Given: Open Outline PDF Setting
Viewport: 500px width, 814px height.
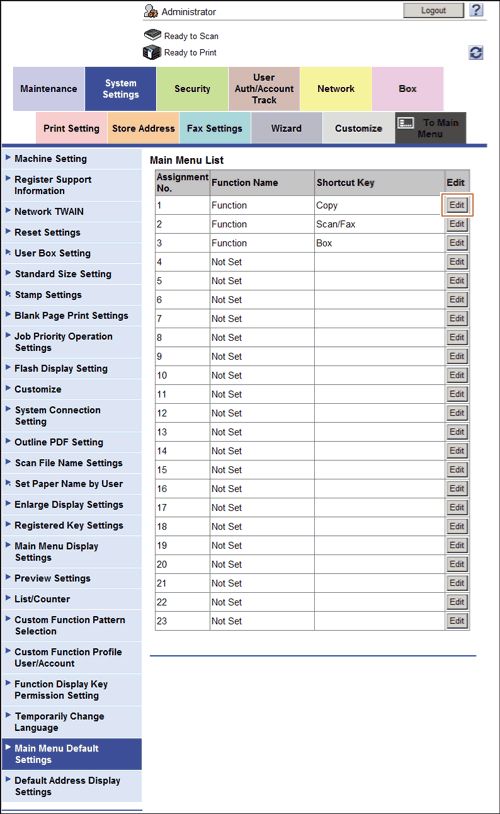Looking at the screenshot, I should (x=71, y=442).
